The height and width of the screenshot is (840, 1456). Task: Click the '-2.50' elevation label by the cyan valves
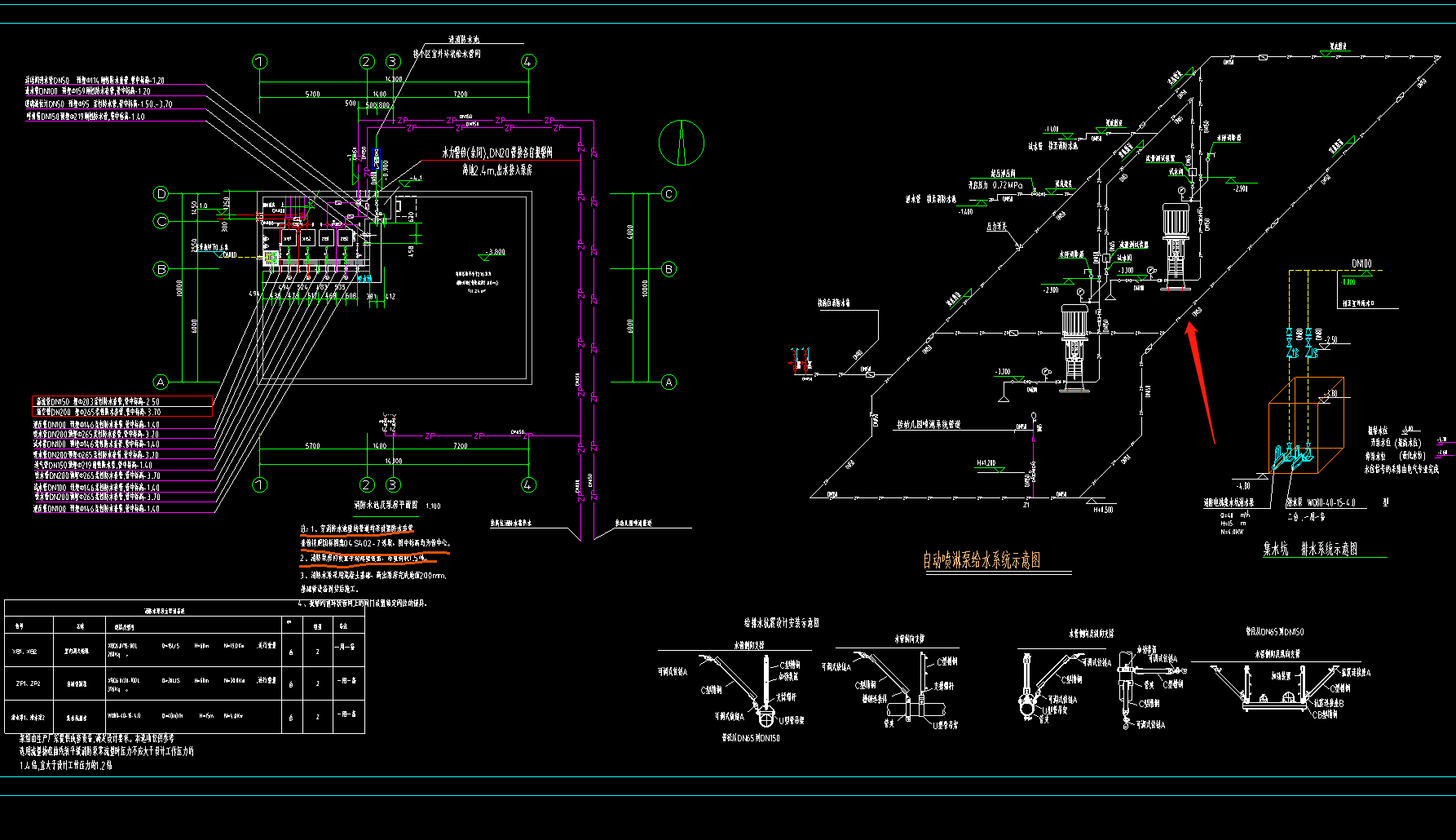click(x=1331, y=340)
